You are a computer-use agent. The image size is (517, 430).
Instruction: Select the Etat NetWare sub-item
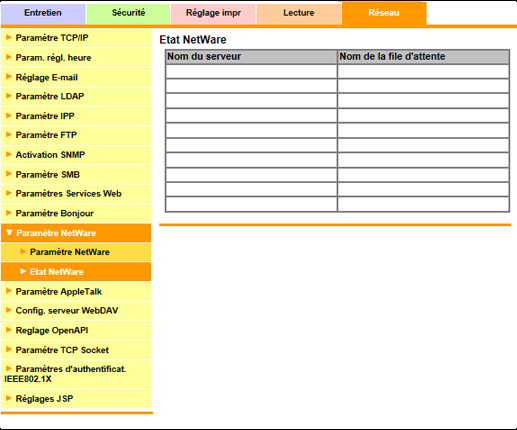pos(76,272)
